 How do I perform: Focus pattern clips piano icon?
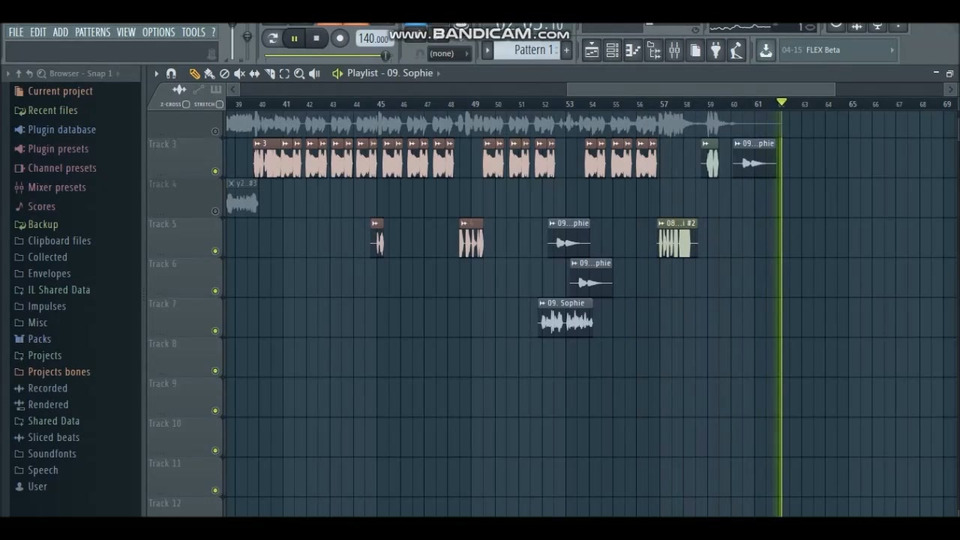[x=216, y=90]
